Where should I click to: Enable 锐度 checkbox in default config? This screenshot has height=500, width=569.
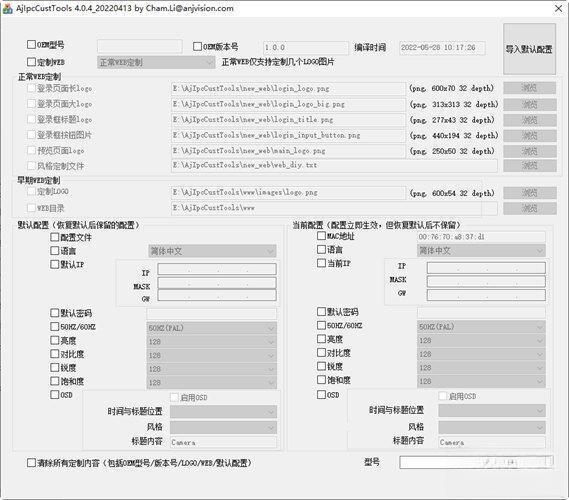click(54, 368)
